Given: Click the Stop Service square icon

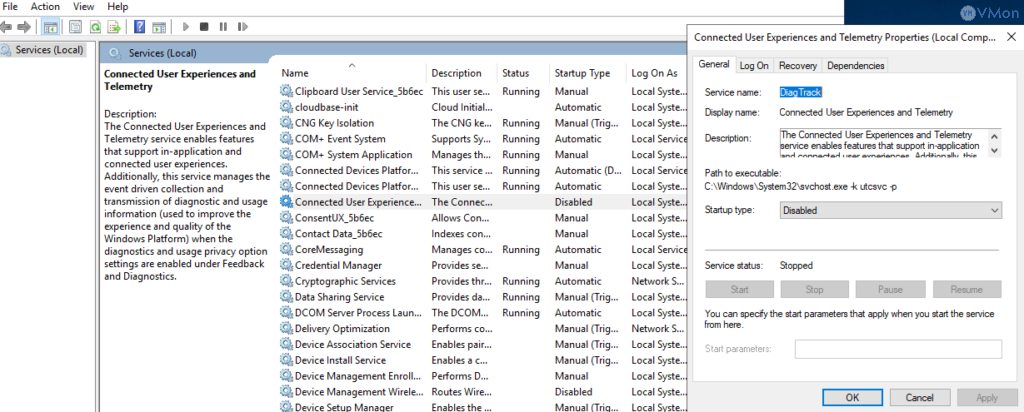Looking at the screenshot, I should point(204,26).
